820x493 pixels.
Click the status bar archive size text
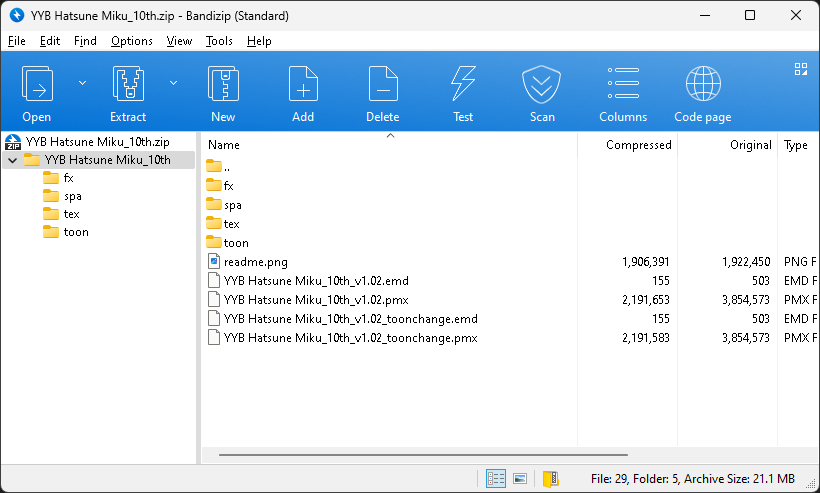tap(739, 478)
